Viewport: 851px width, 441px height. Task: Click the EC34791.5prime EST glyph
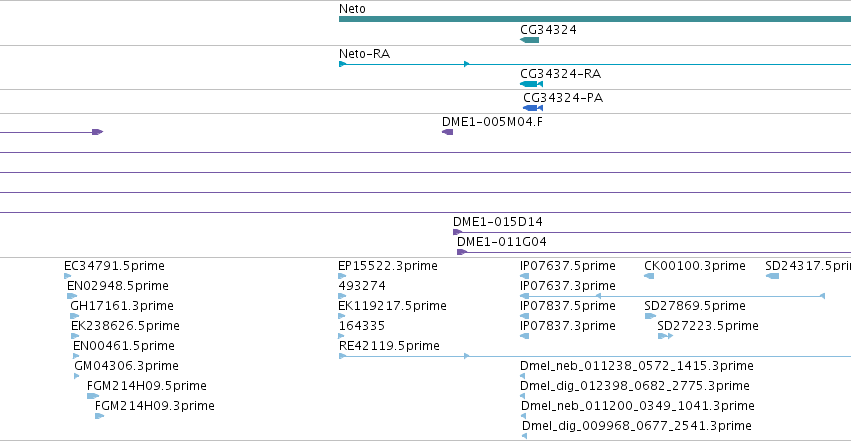coord(67,276)
